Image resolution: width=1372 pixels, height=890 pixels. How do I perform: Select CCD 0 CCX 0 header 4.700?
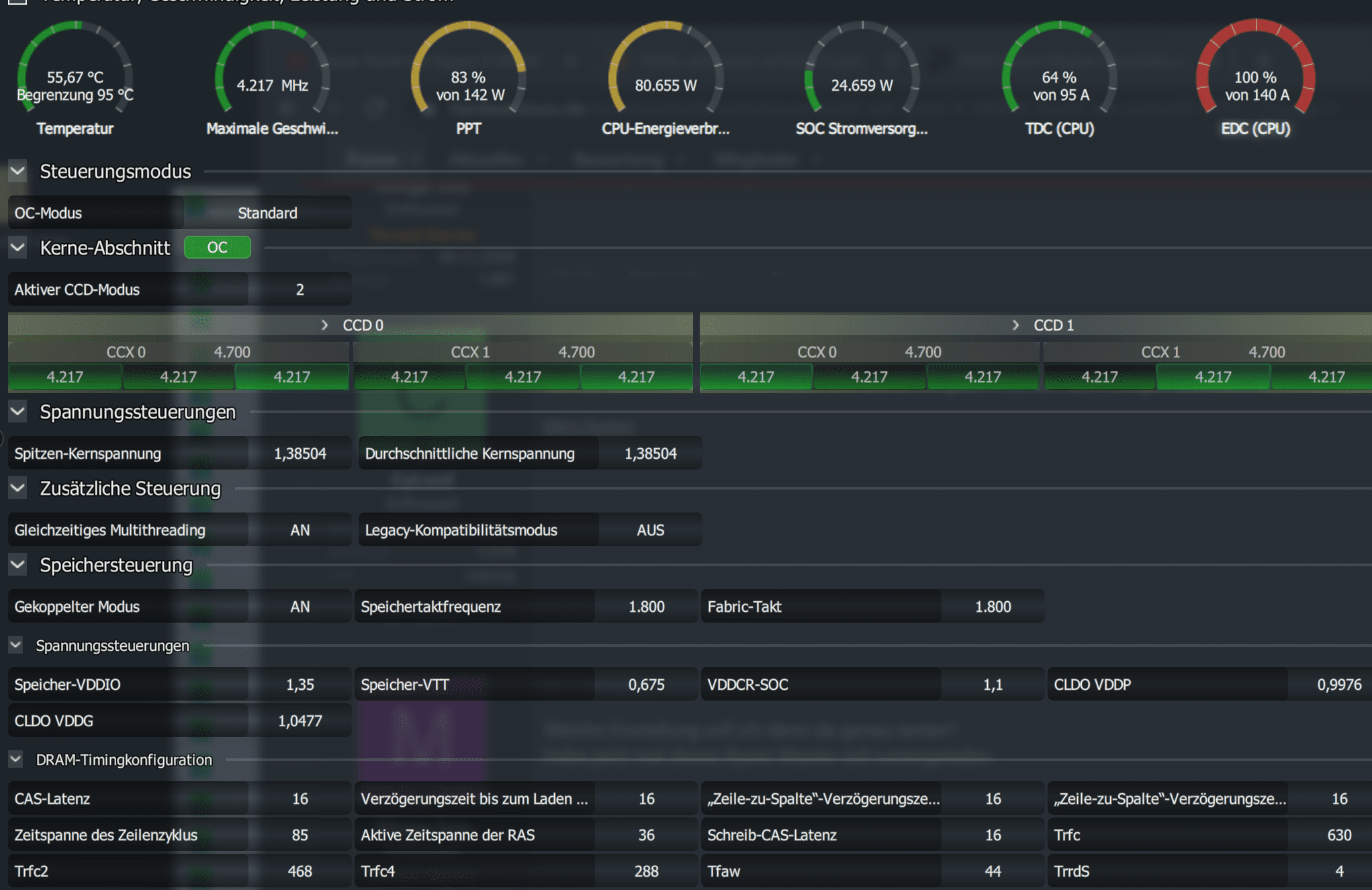click(x=232, y=352)
